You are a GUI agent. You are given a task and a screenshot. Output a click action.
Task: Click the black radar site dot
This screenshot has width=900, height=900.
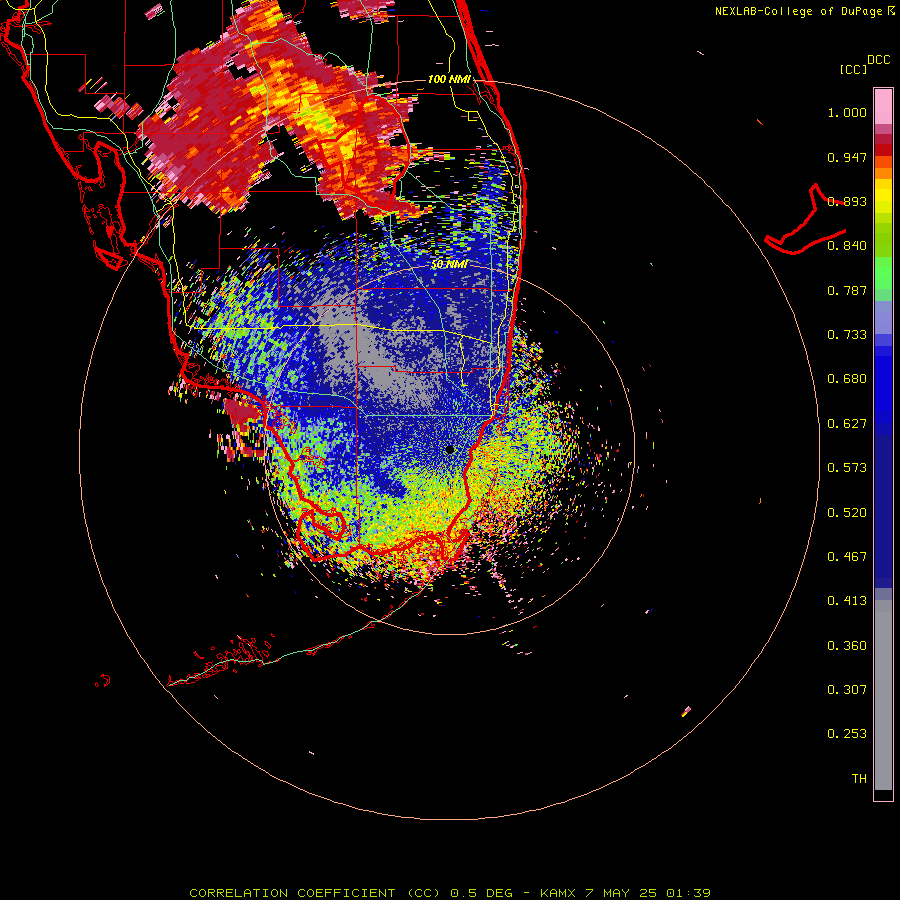tap(449, 449)
